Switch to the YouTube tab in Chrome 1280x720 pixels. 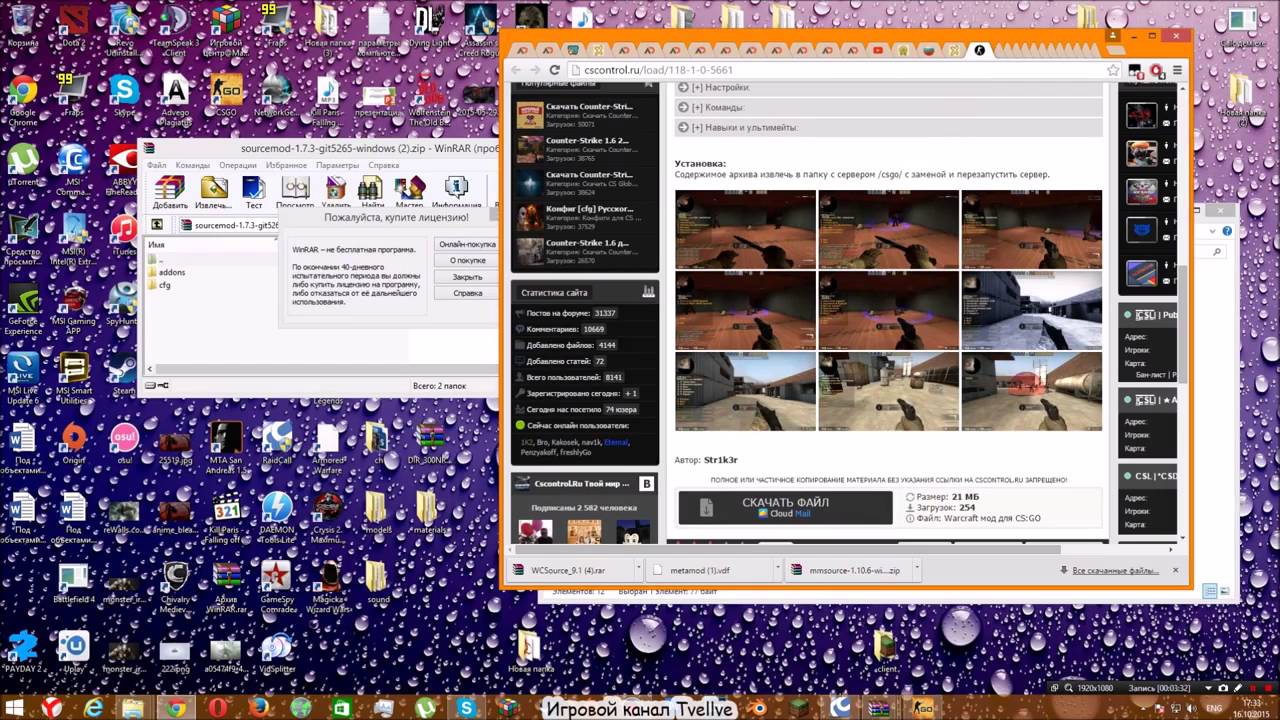pos(878,50)
